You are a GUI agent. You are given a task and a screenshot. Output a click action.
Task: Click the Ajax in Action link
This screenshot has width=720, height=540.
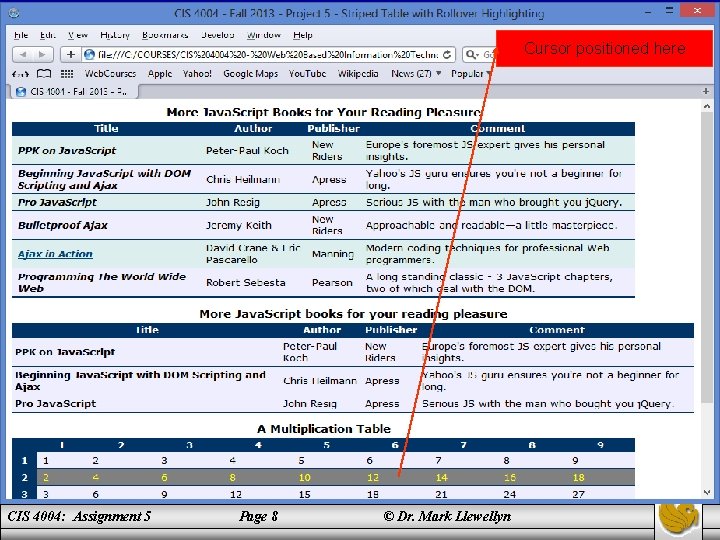(x=55, y=254)
